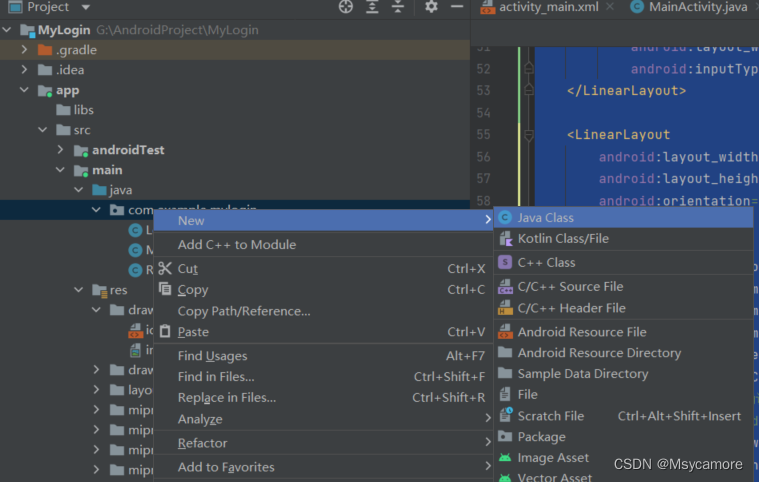The width and height of the screenshot is (759, 482).
Task: Click line 55 fold marker in gutter
Action: tap(529, 135)
